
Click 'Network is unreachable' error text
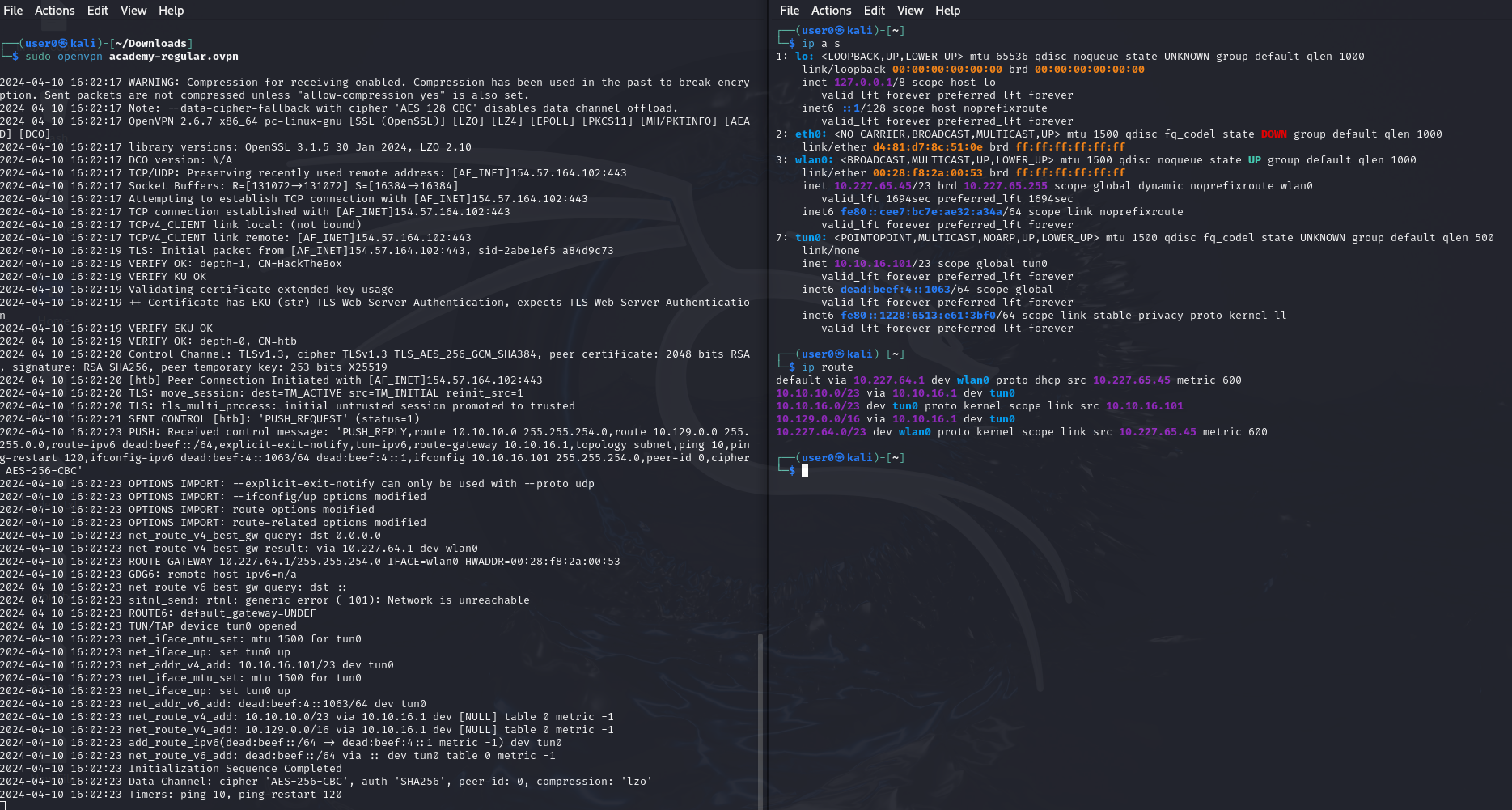tap(459, 600)
